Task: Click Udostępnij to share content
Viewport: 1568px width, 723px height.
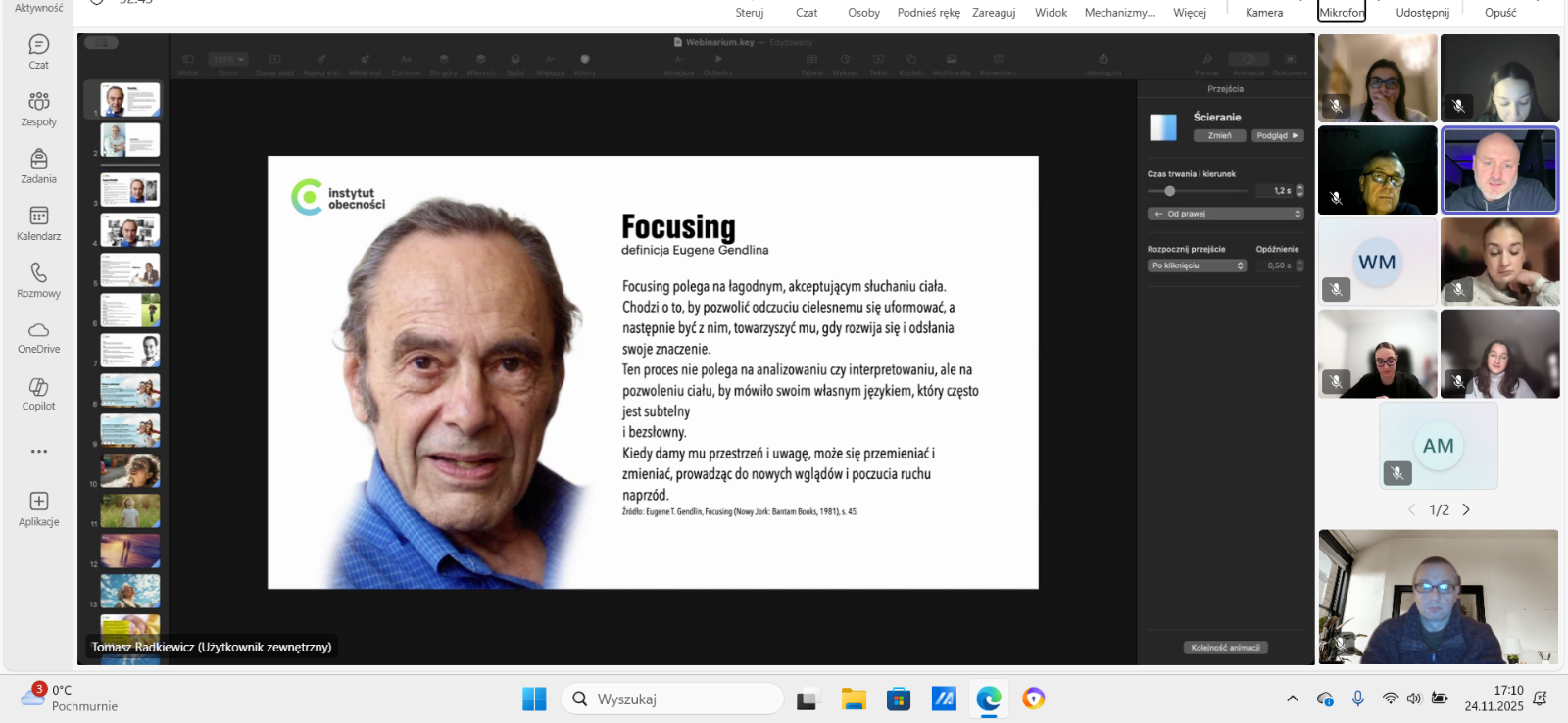Action: coord(1422,12)
